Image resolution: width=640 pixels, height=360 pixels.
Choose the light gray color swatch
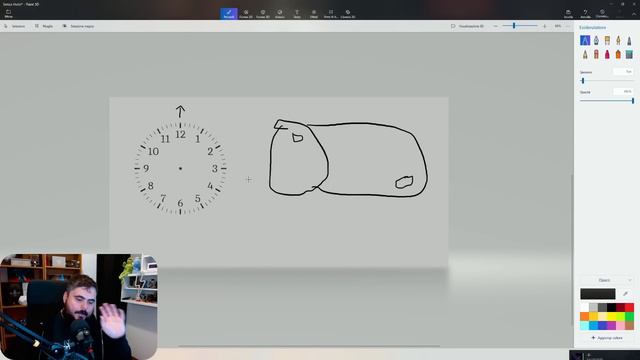click(593, 307)
